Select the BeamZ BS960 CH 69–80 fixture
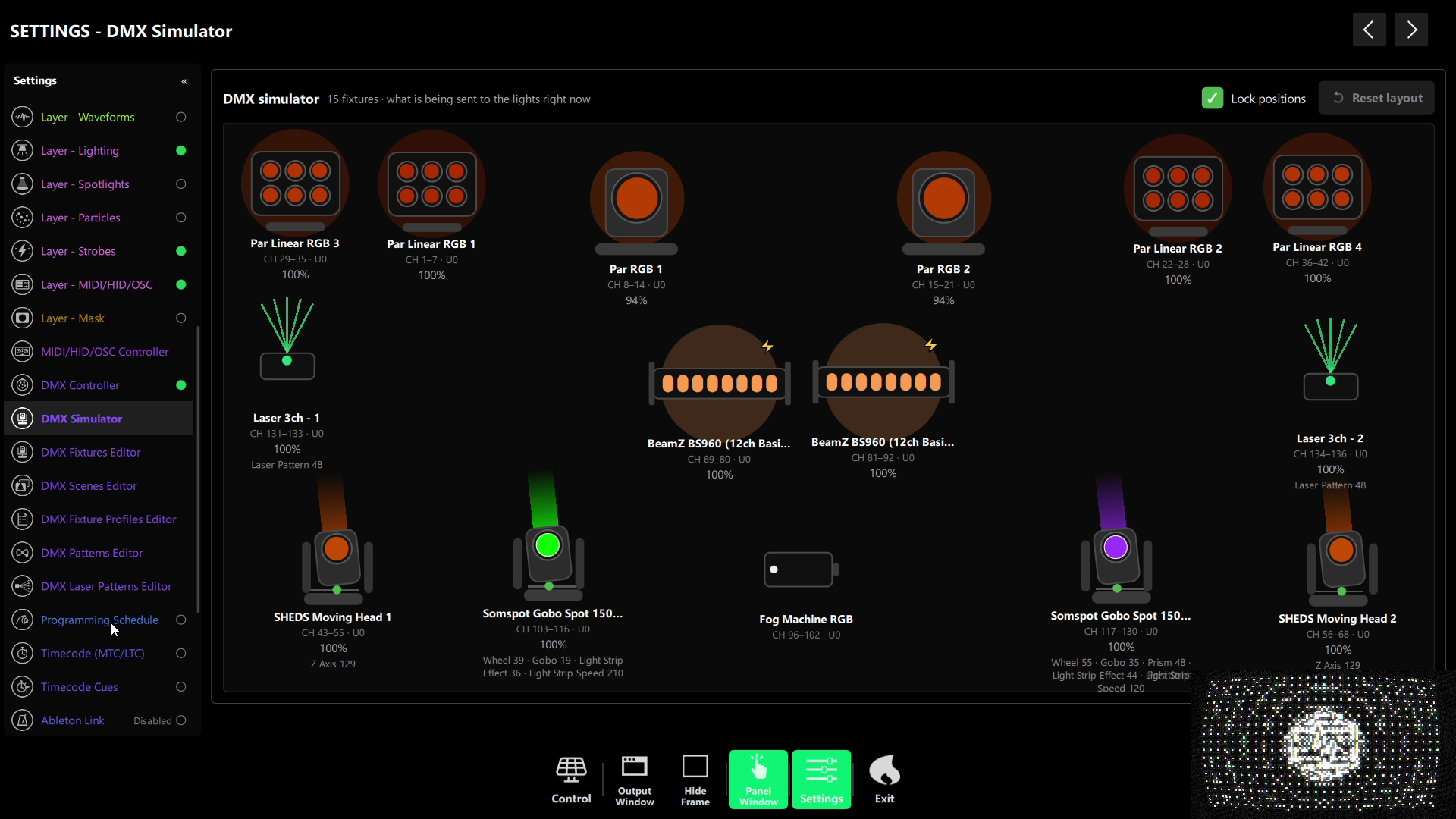Image resolution: width=1456 pixels, height=819 pixels. 719,383
